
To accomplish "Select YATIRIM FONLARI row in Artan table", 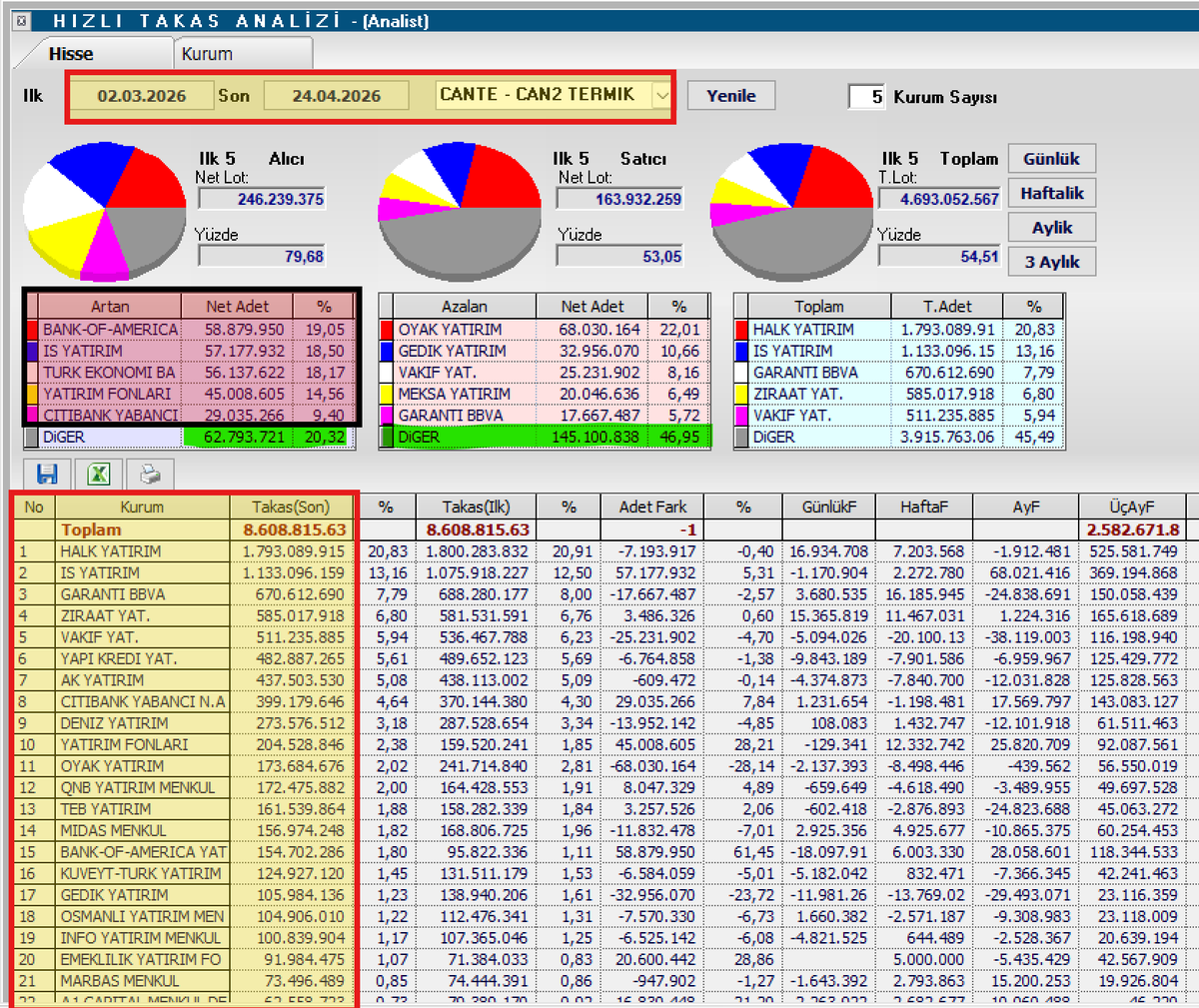I will pyautogui.click(x=190, y=394).
